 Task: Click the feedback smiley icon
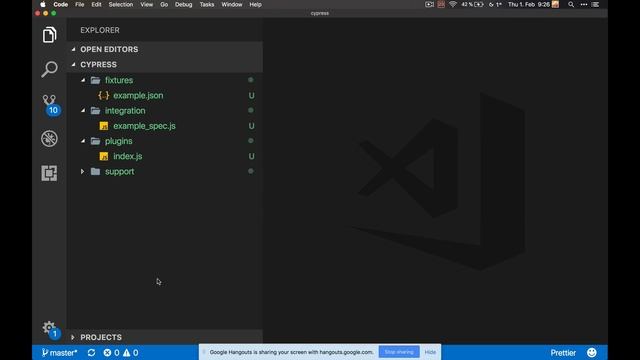[592, 353]
